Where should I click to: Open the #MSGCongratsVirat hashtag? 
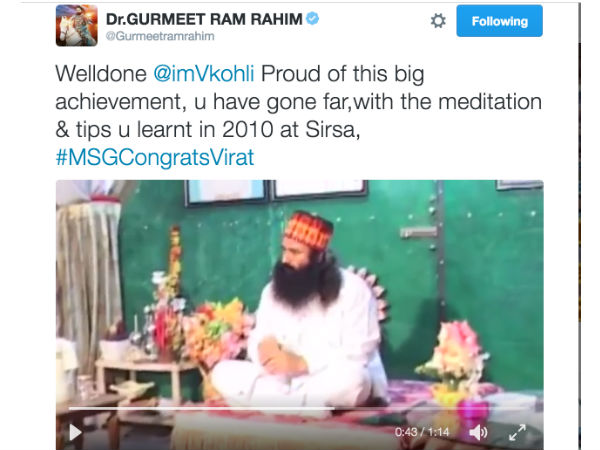155,157
